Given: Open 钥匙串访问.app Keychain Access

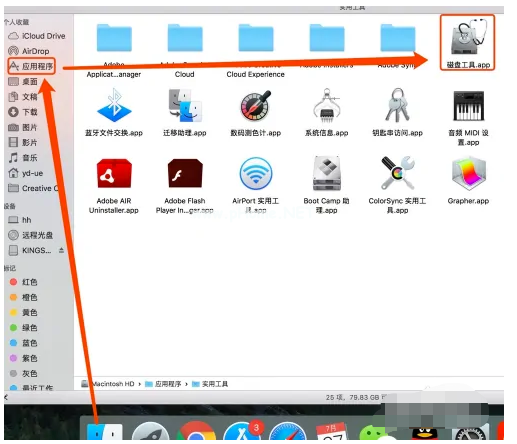Looking at the screenshot, I should [397, 105].
